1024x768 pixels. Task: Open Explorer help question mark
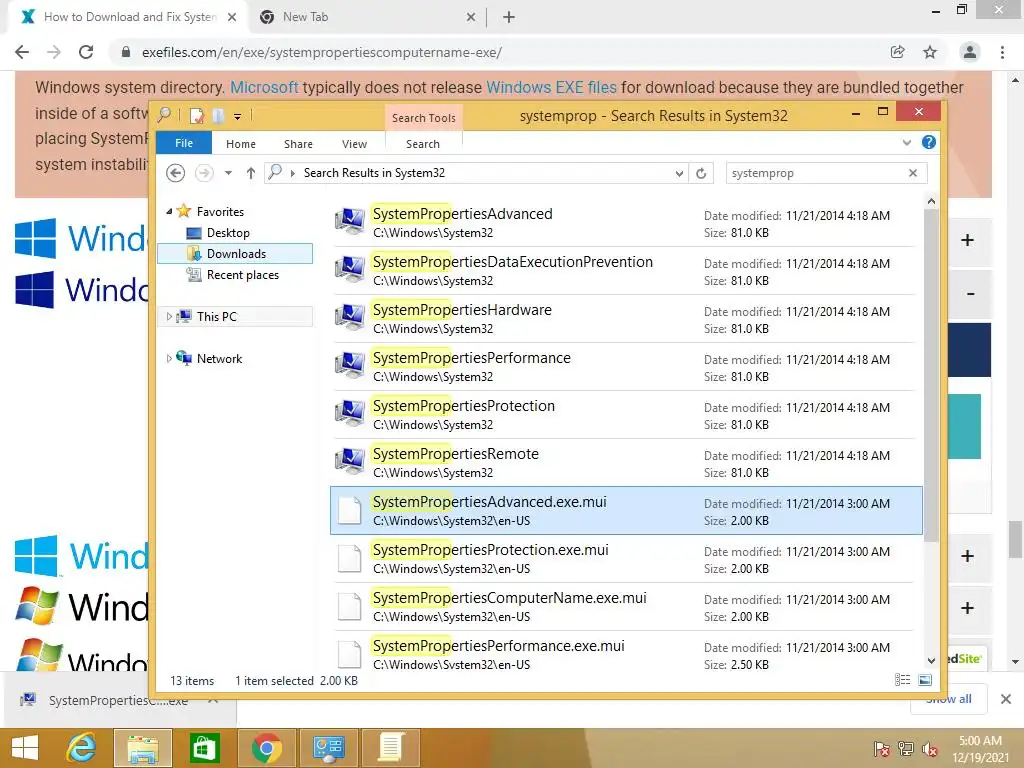929,142
